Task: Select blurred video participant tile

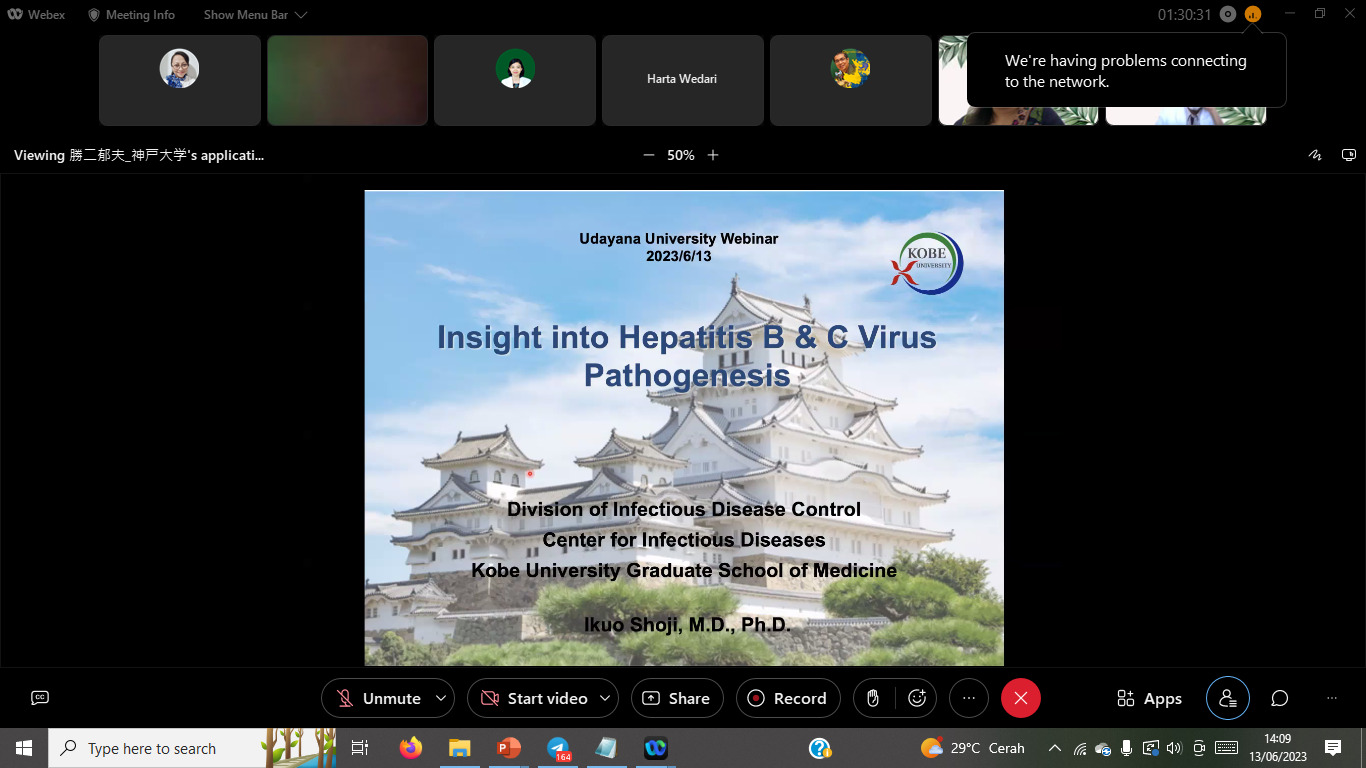Action: pyautogui.click(x=347, y=80)
